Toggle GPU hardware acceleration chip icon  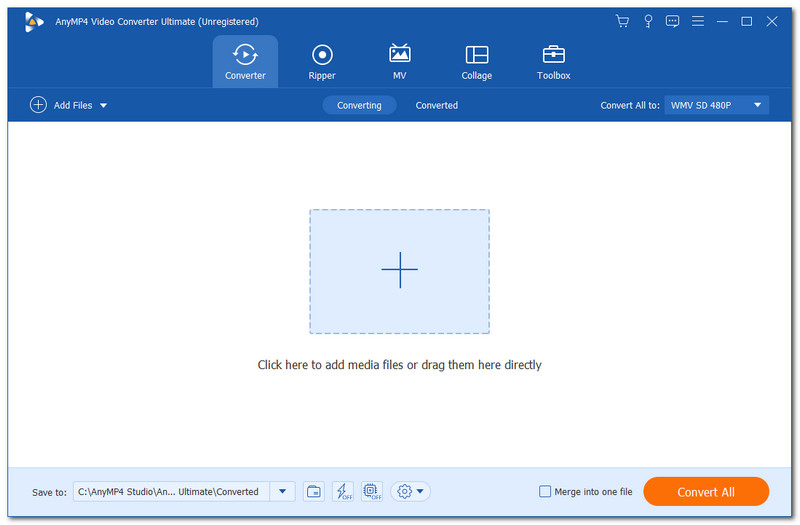(371, 491)
